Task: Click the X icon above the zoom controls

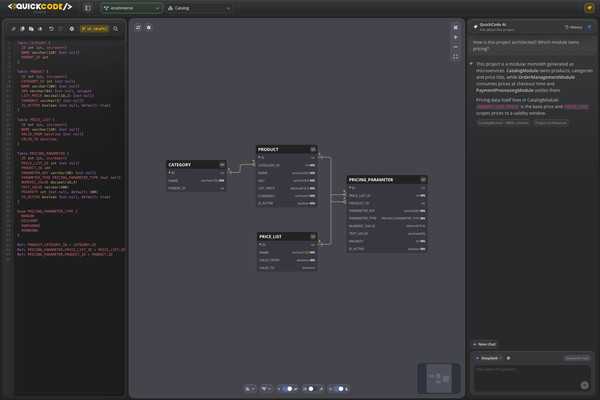Action: coord(455,28)
